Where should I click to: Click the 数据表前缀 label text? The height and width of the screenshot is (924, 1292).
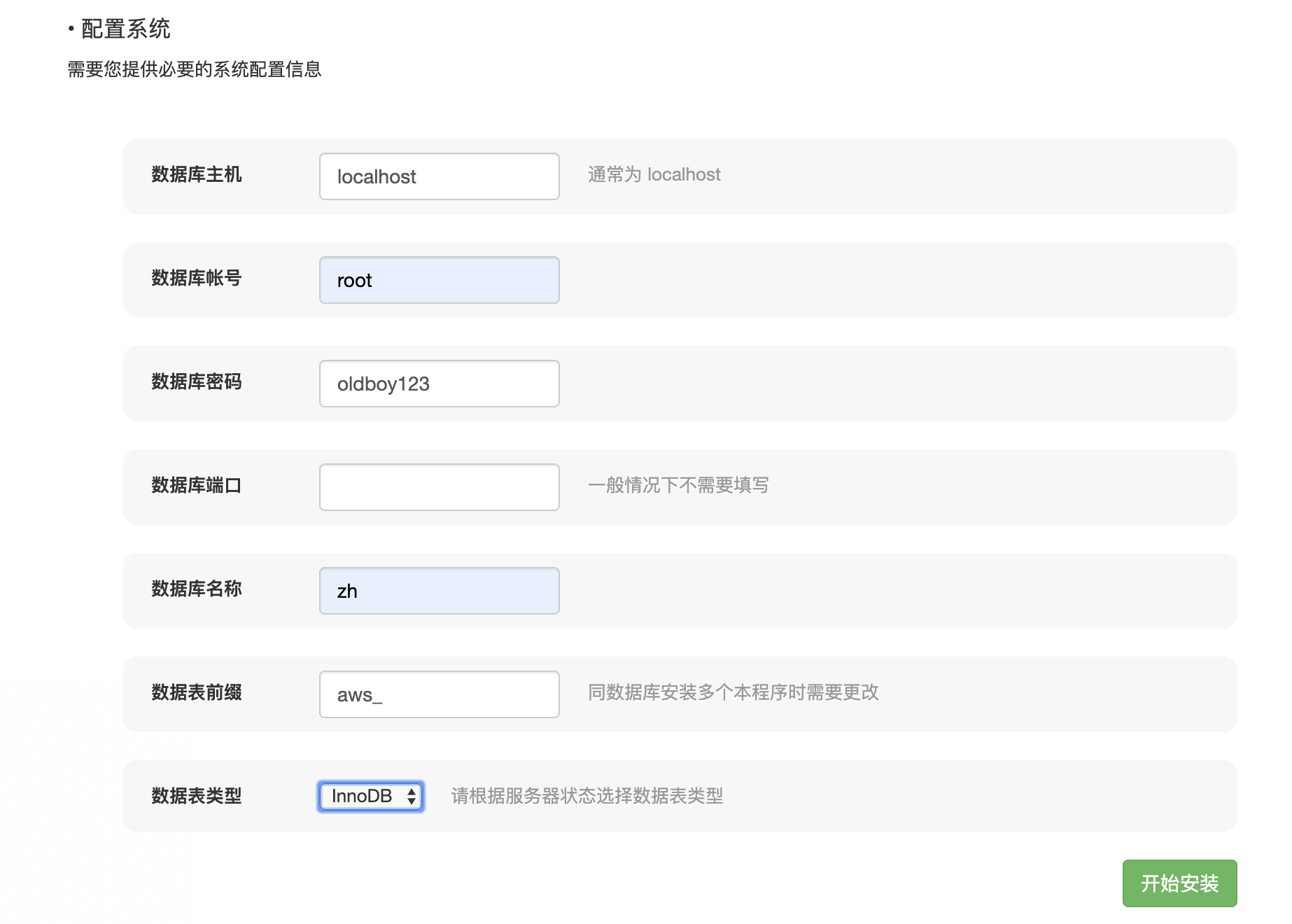point(197,692)
